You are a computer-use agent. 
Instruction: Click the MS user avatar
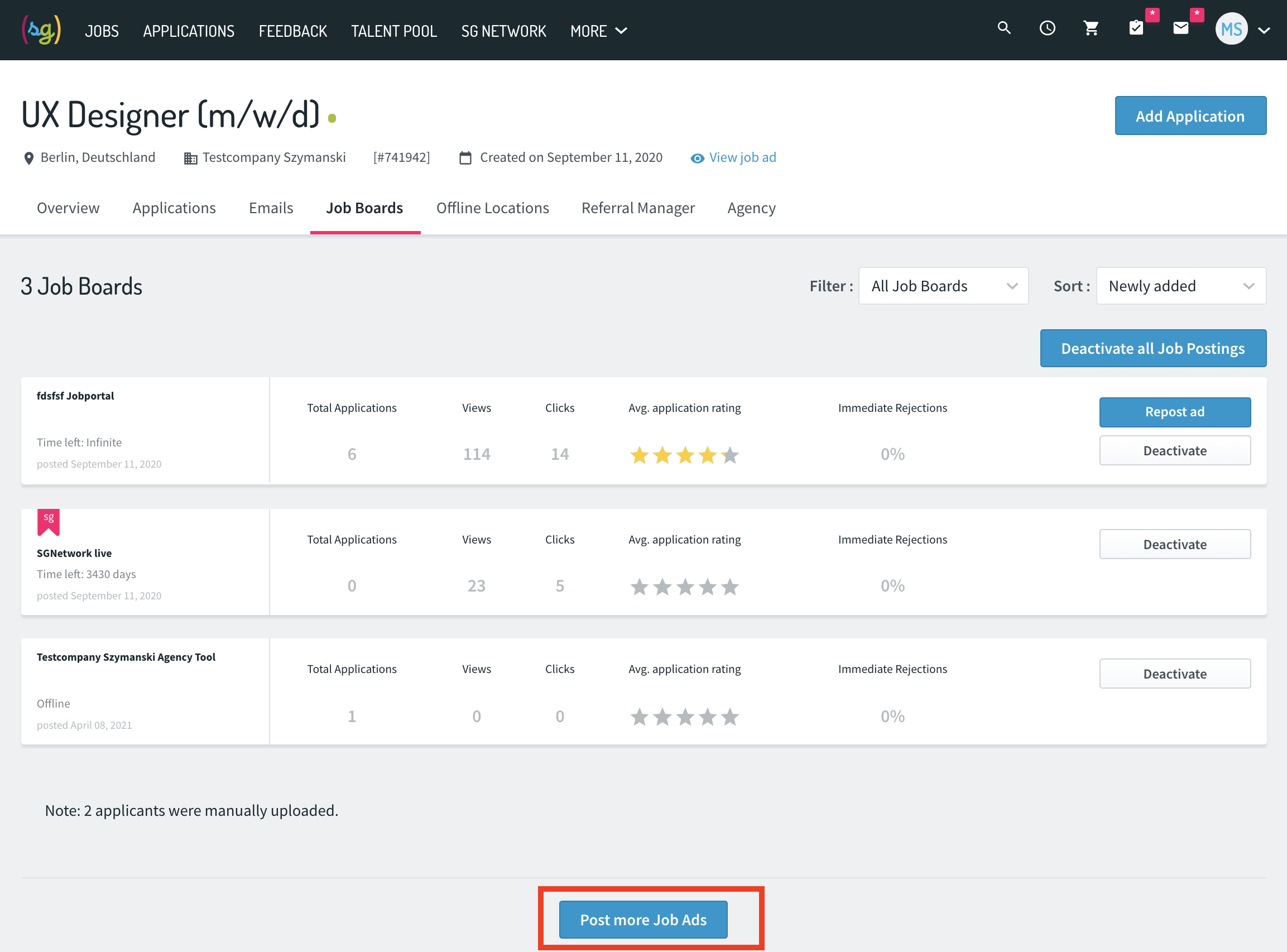[1232, 29]
